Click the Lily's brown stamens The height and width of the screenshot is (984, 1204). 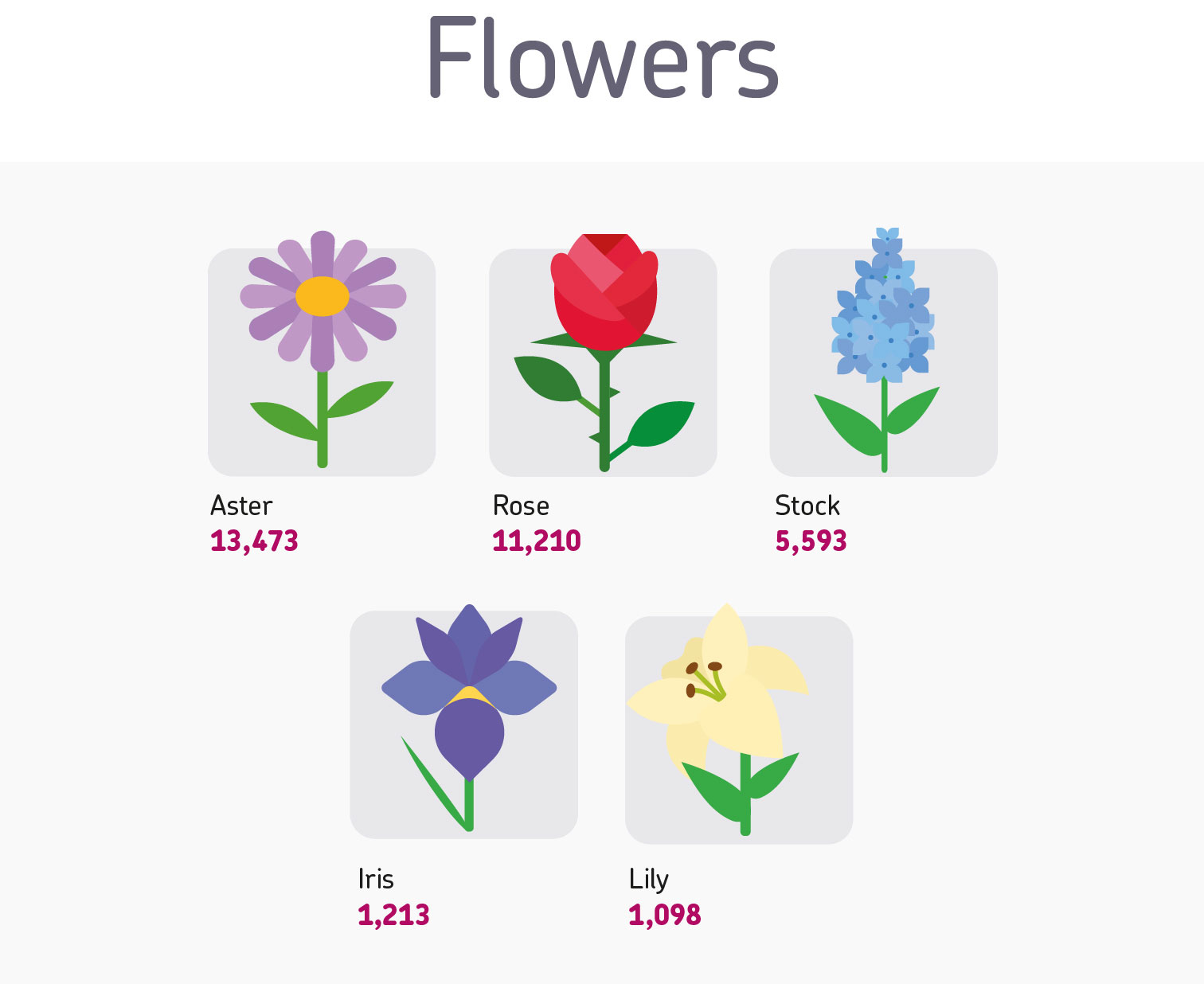[703, 678]
